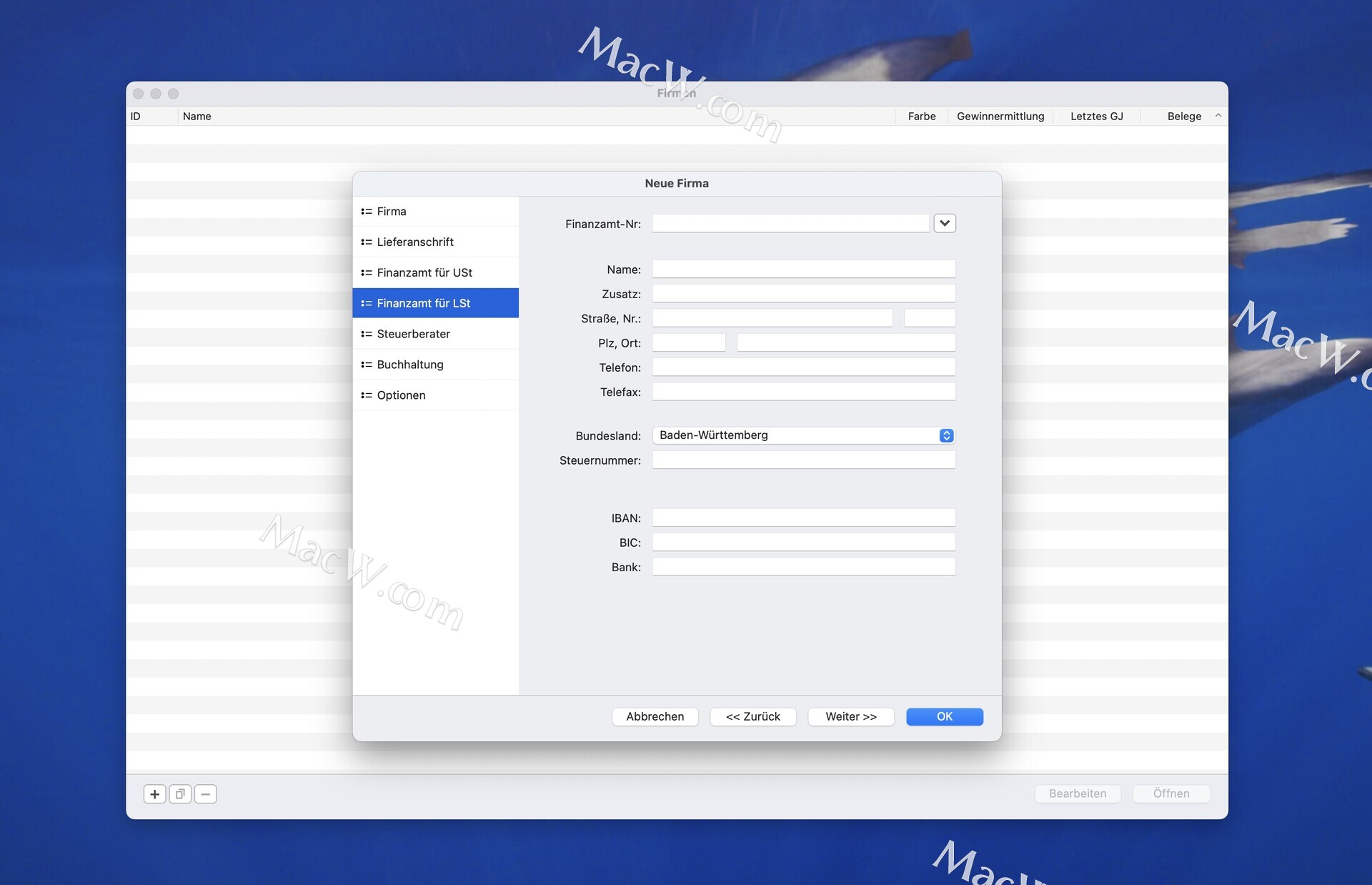The height and width of the screenshot is (885, 1372).
Task: Open the Buchhaltung section
Action: [x=436, y=365]
